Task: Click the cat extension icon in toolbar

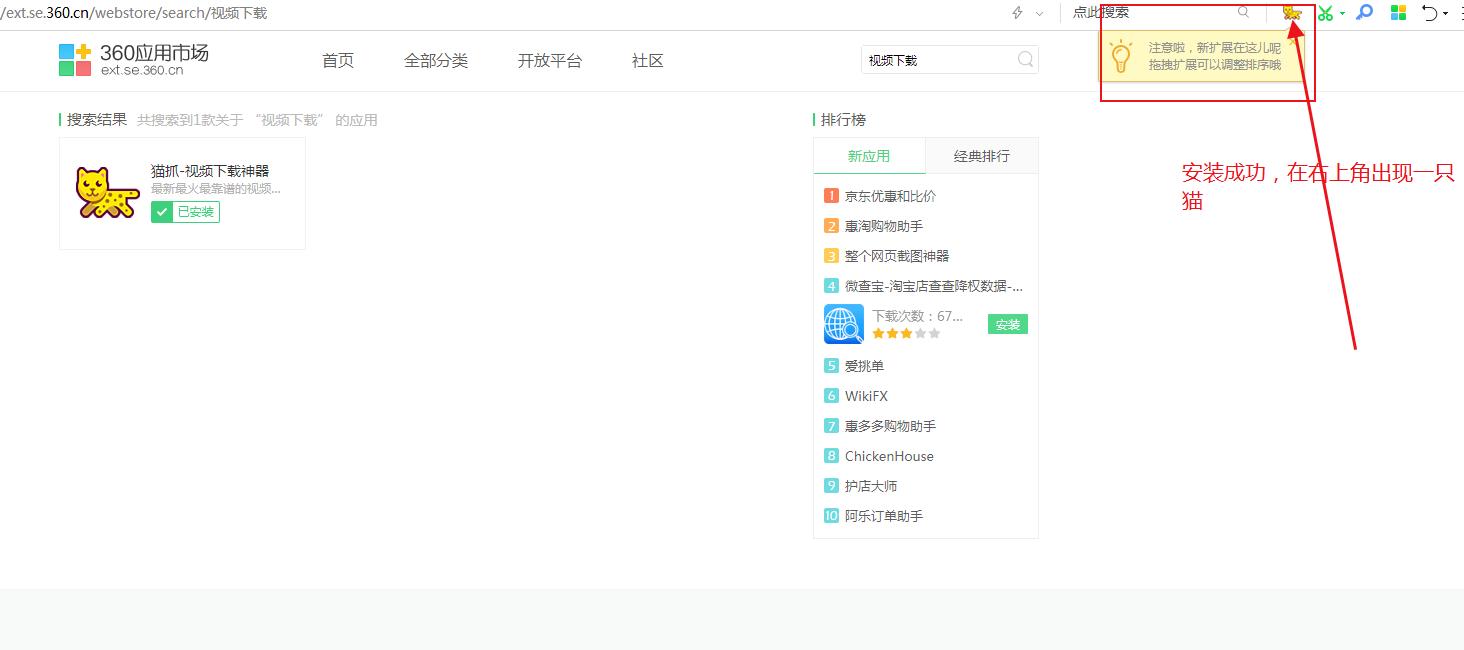Action: click(x=1292, y=13)
